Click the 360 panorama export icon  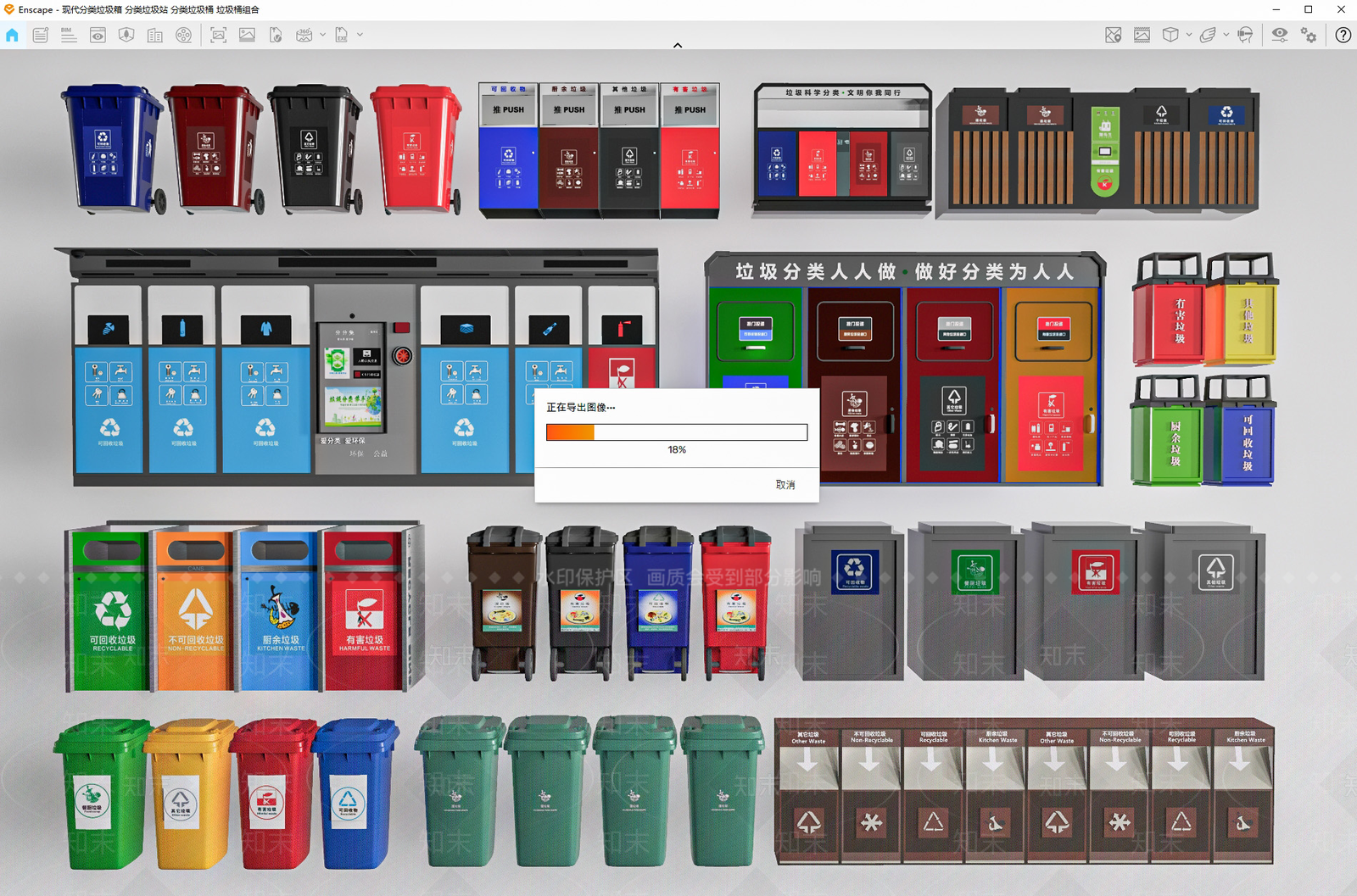[x=304, y=35]
